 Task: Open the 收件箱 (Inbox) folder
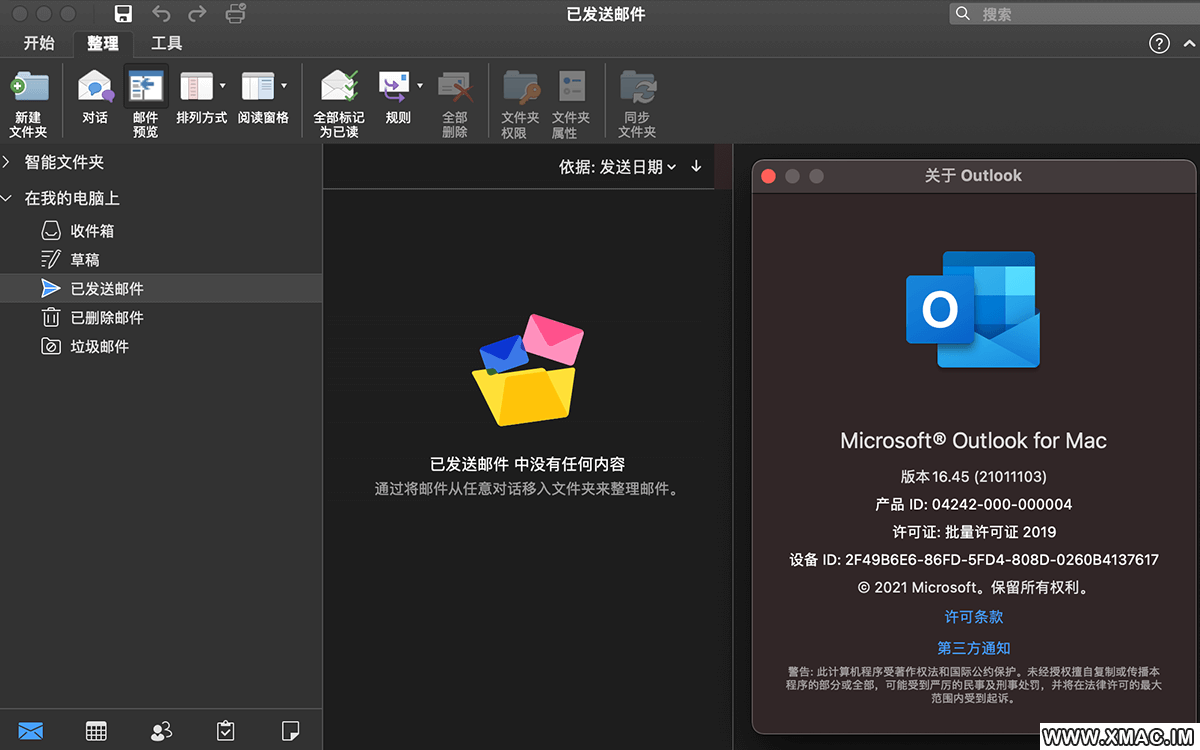tap(161, 231)
